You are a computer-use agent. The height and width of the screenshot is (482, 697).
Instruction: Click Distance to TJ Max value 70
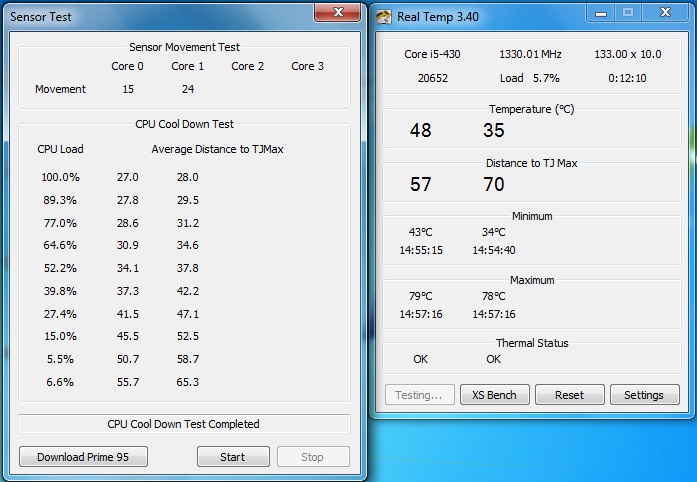coord(494,184)
